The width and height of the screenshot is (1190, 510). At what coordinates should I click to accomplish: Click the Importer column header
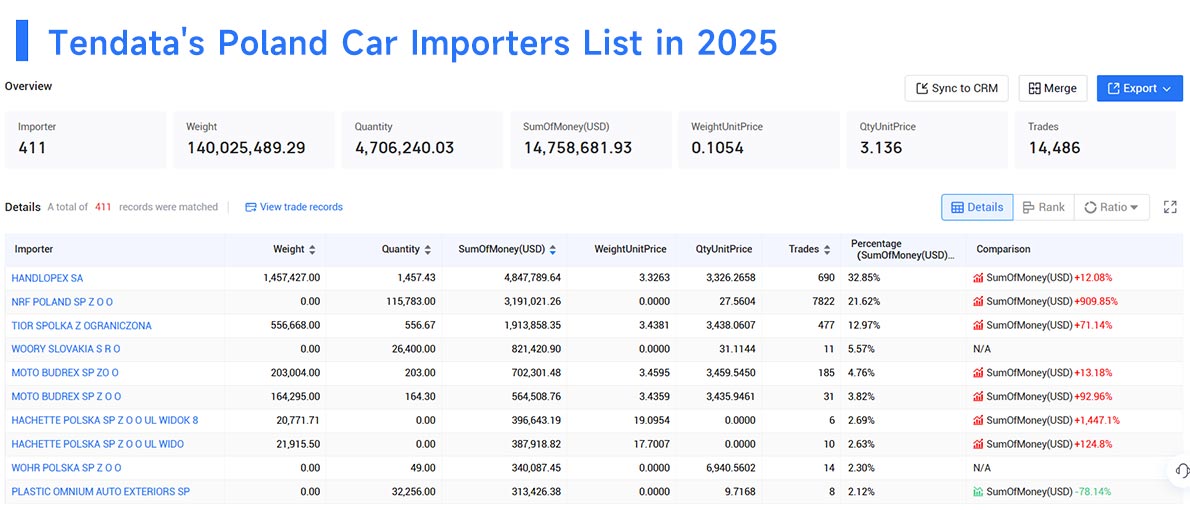tap(33, 249)
